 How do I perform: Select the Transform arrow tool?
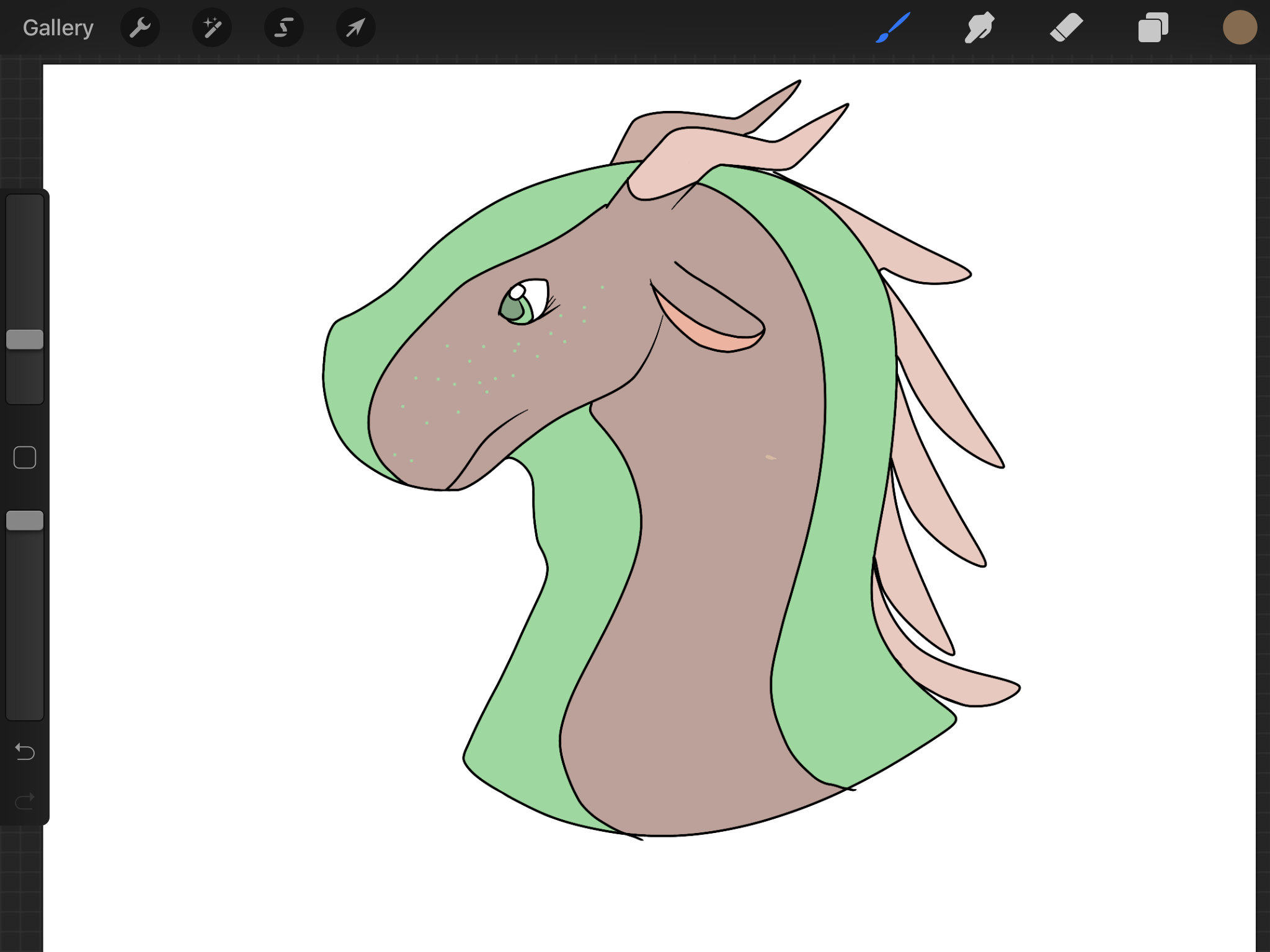[355, 28]
